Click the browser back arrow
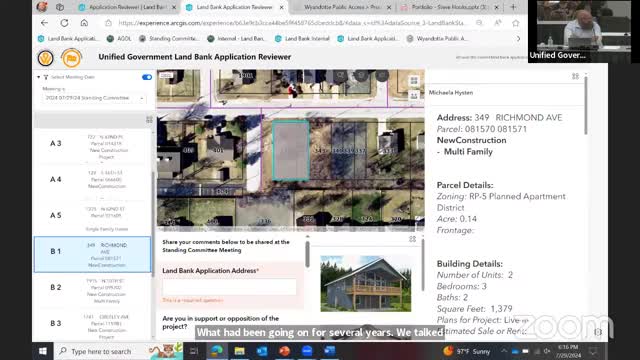Image resolution: width=640 pixels, height=360 pixels. pos(44,23)
